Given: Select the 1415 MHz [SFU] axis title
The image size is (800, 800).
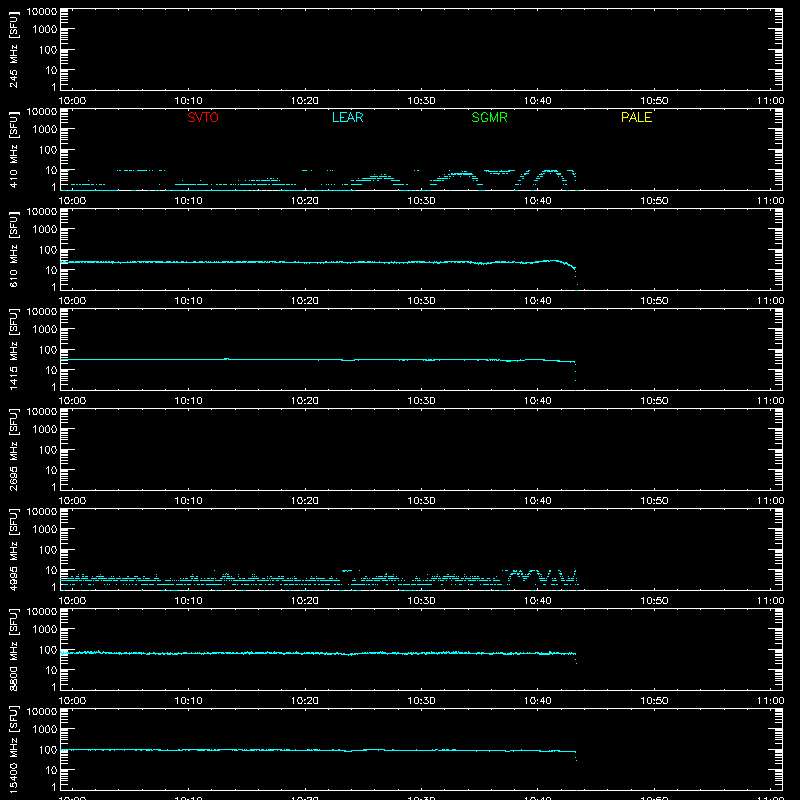Looking at the screenshot, I should click(x=13, y=349).
